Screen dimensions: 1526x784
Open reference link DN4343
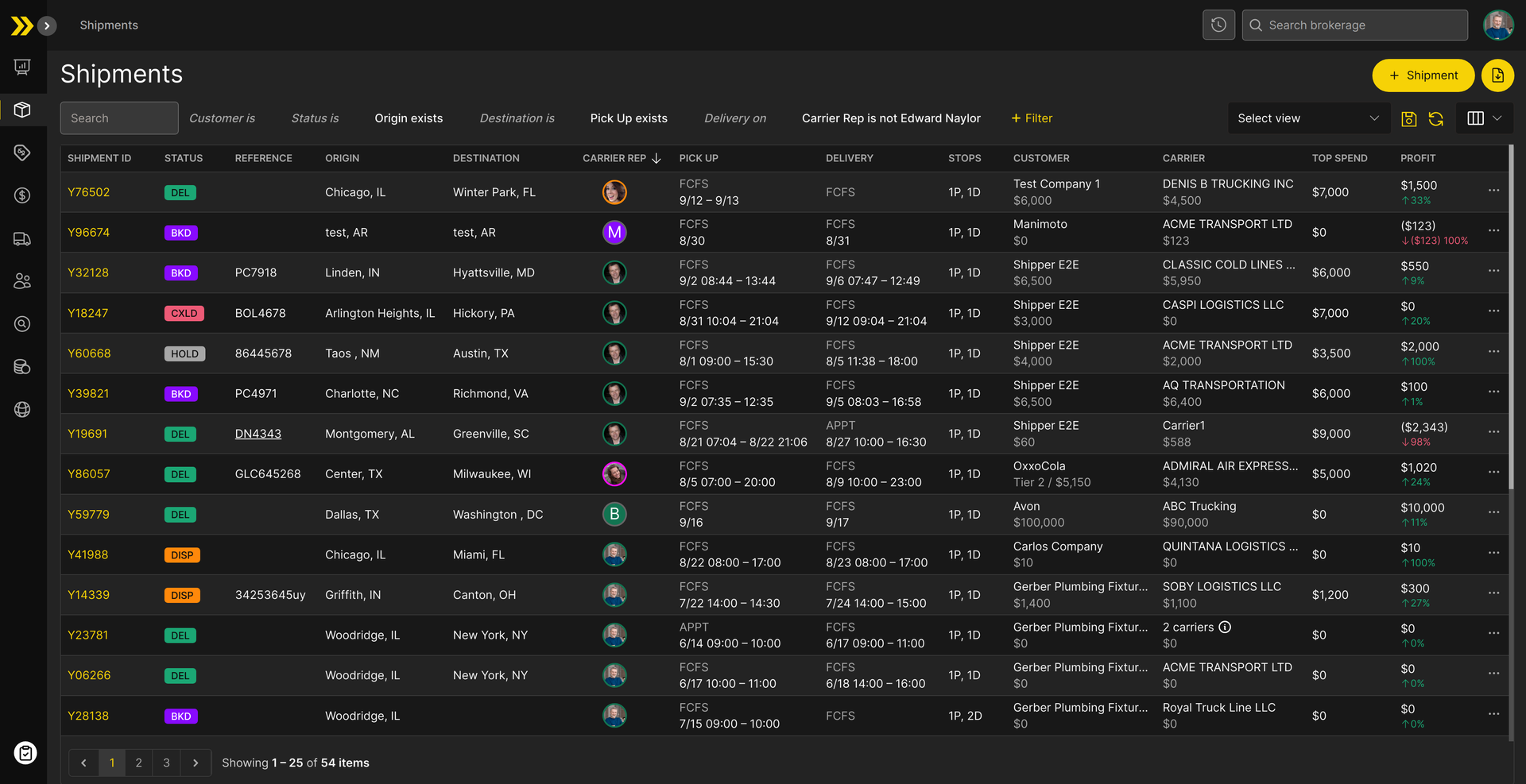tap(258, 434)
